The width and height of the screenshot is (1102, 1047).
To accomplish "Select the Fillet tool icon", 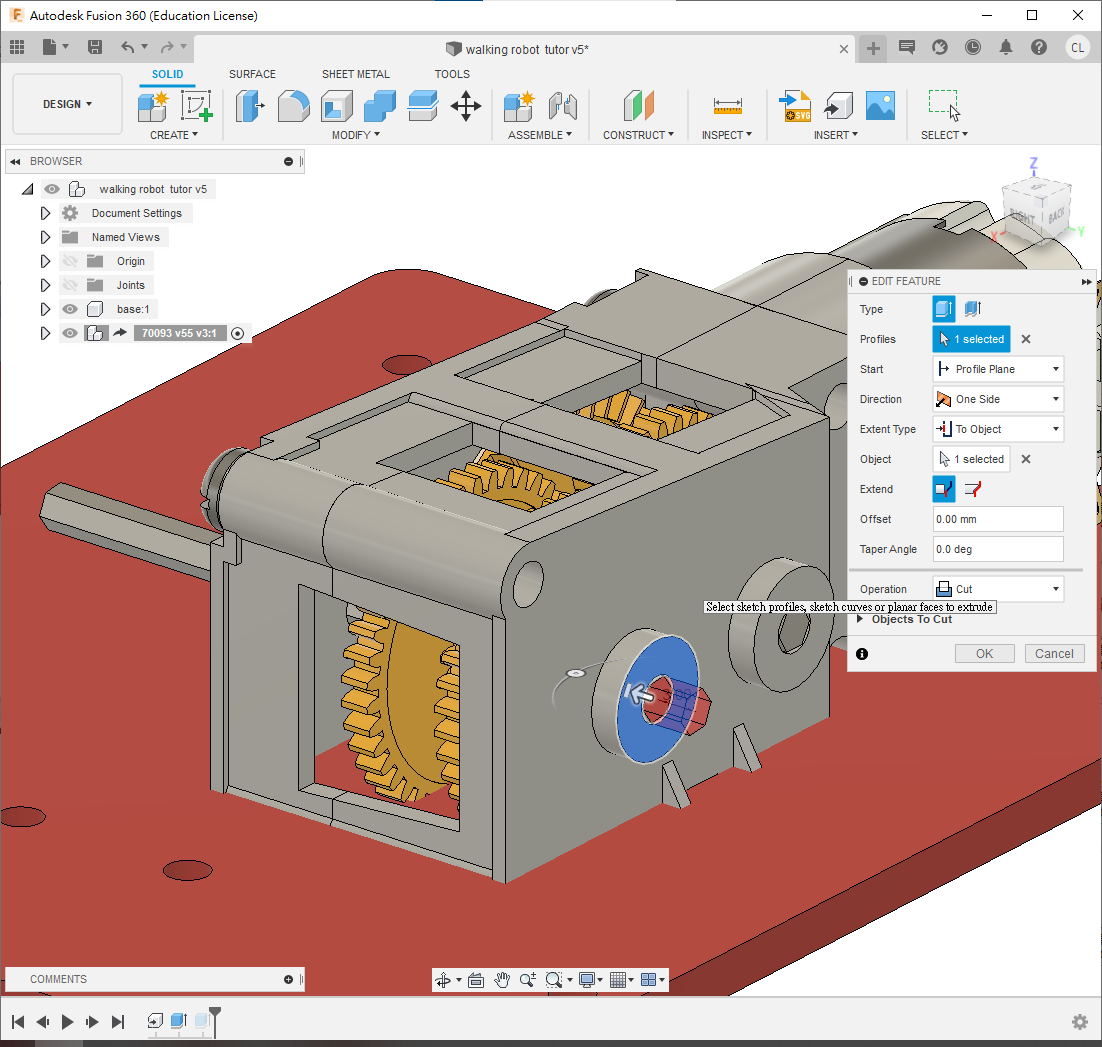I will click(293, 106).
